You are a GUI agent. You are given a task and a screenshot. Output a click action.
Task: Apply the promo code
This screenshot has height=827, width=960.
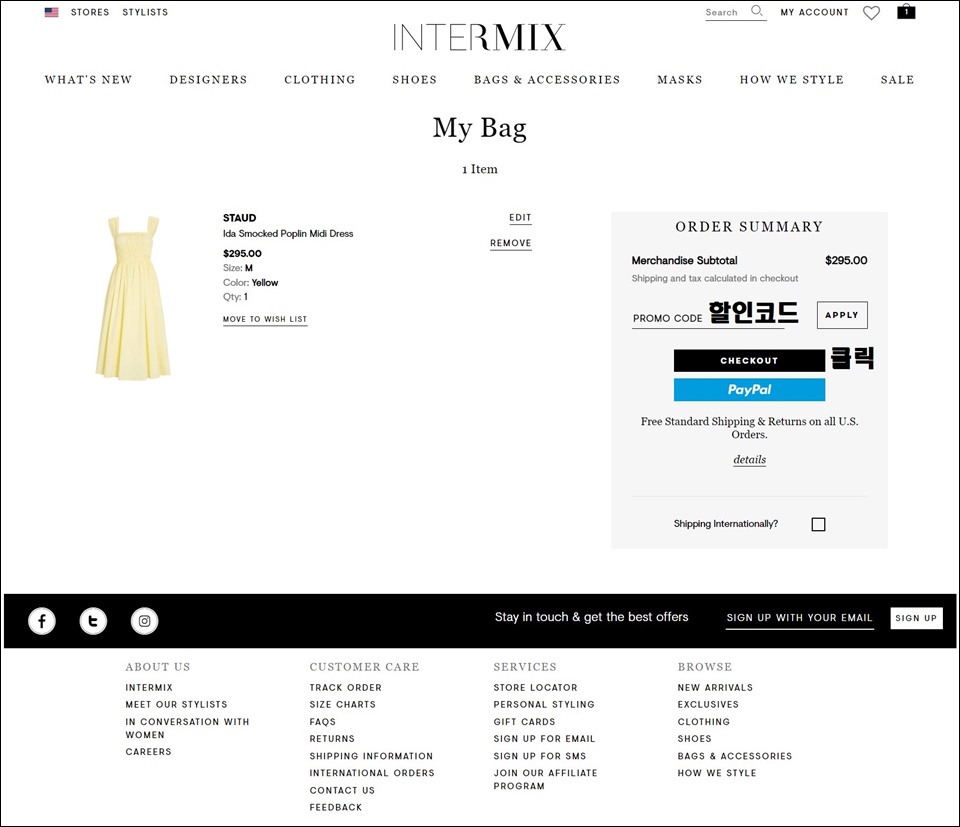click(x=842, y=315)
